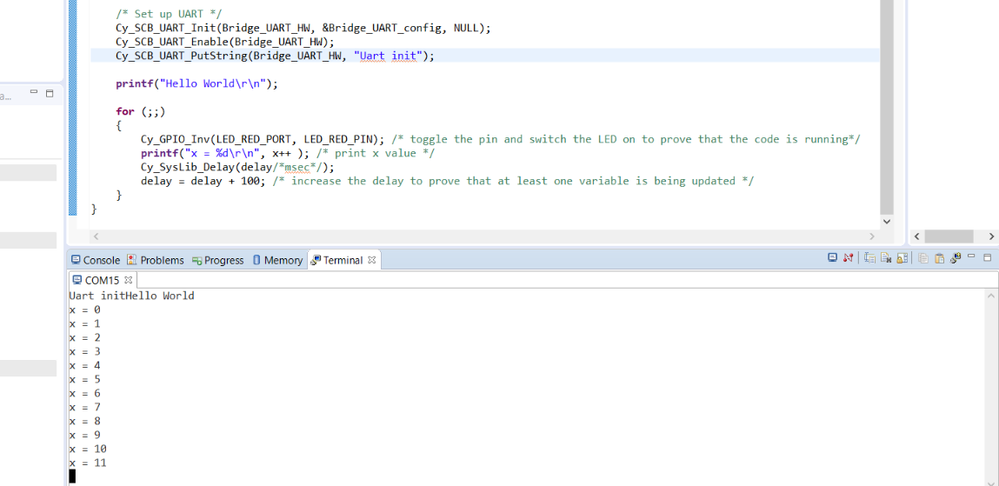This screenshot has width=999, height=486.
Task: Switch to the Problems tab
Action: (x=155, y=260)
